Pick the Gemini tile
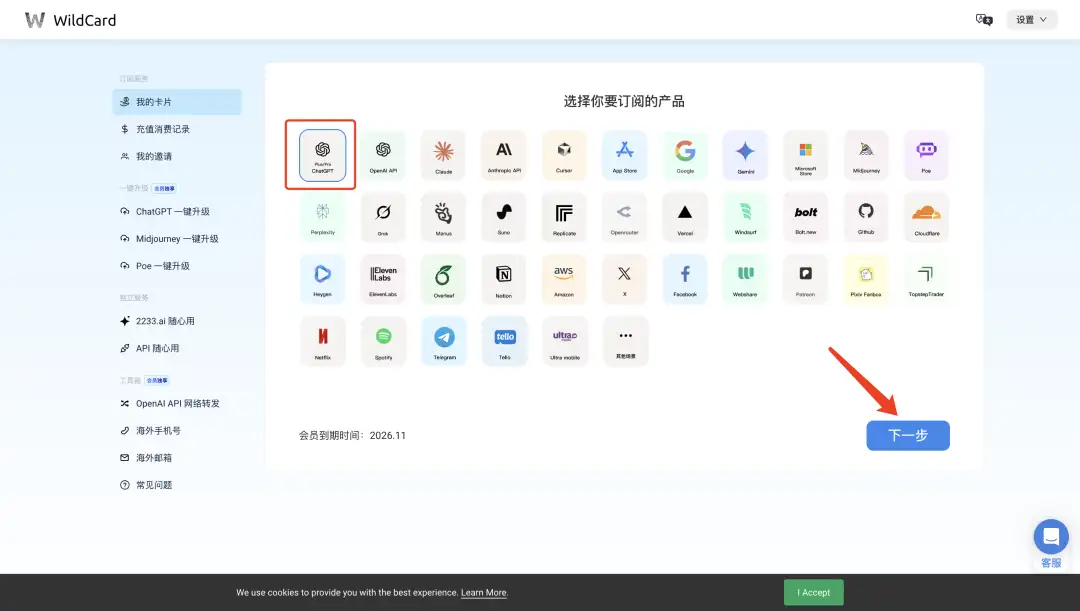Screen dimensions: 1080x611 pyautogui.click(x=745, y=155)
